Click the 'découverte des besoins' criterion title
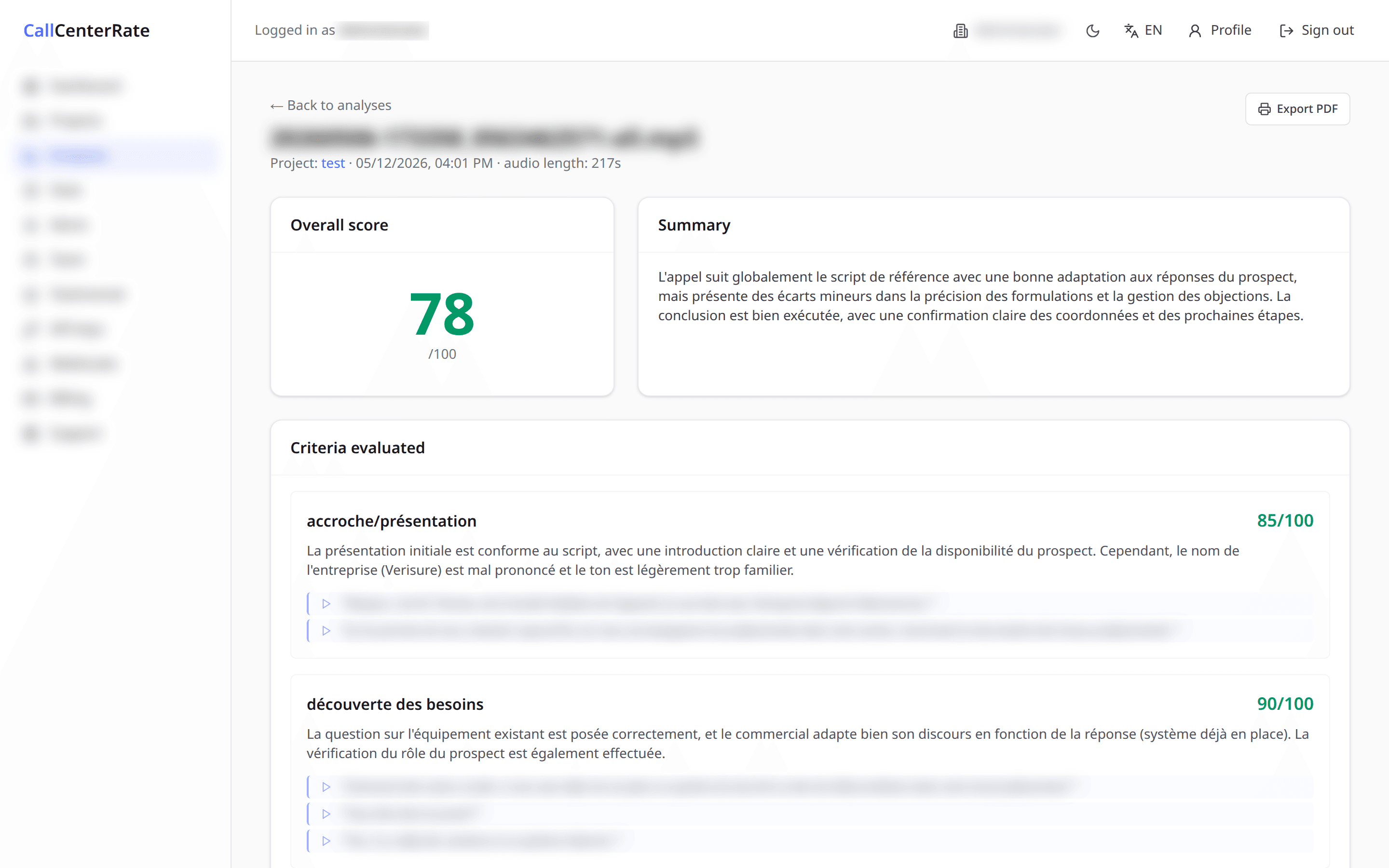 [x=395, y=705]
